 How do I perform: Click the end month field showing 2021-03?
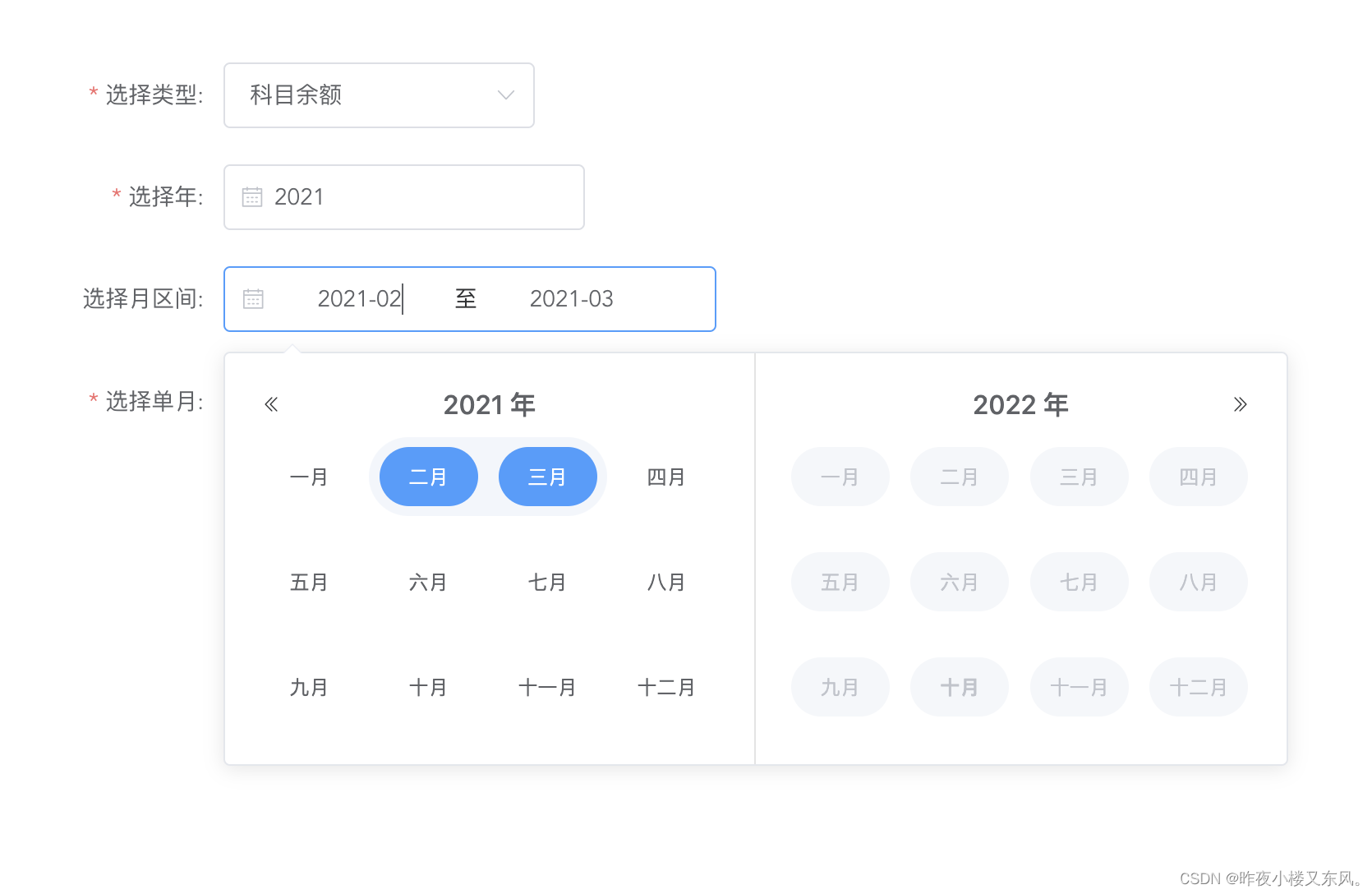tap(572, 298)
